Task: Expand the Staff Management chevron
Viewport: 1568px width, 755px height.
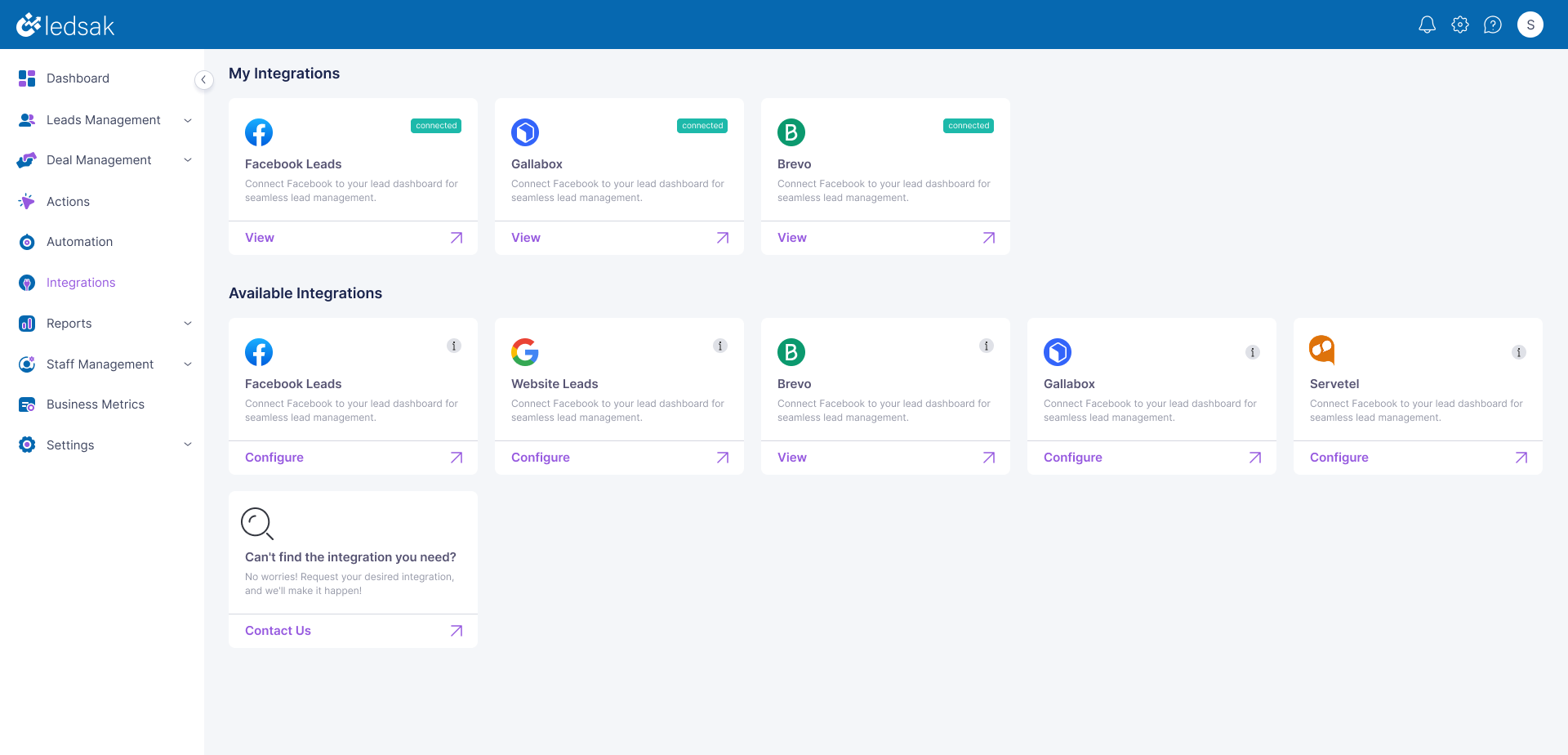Action: 188,364
